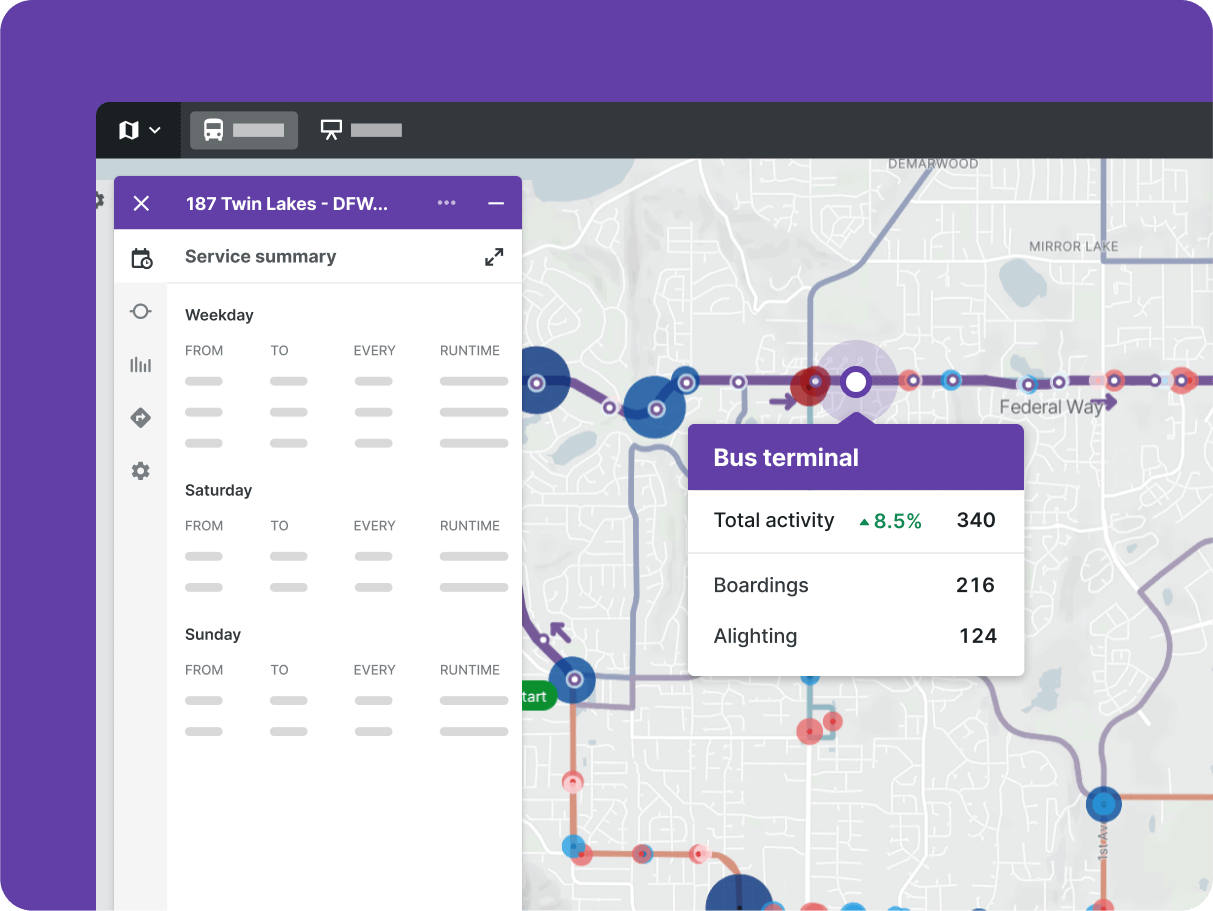Click the Service summary heading

[260, 257]
